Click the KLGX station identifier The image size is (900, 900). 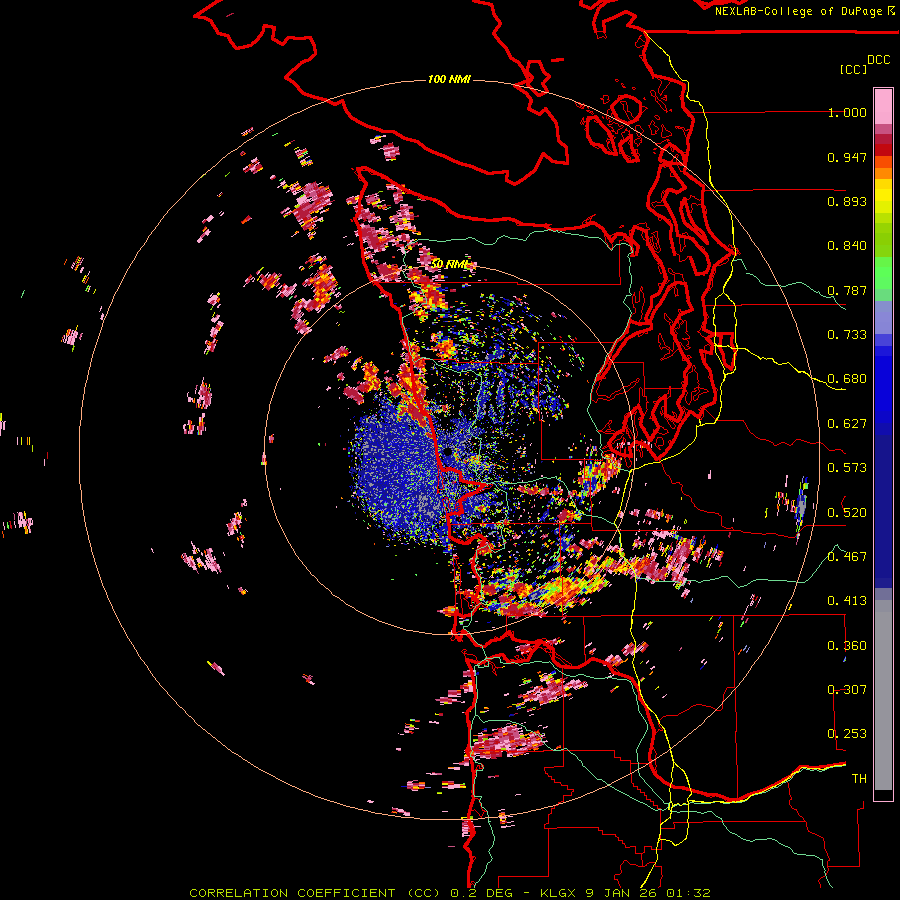coord(560,893)
